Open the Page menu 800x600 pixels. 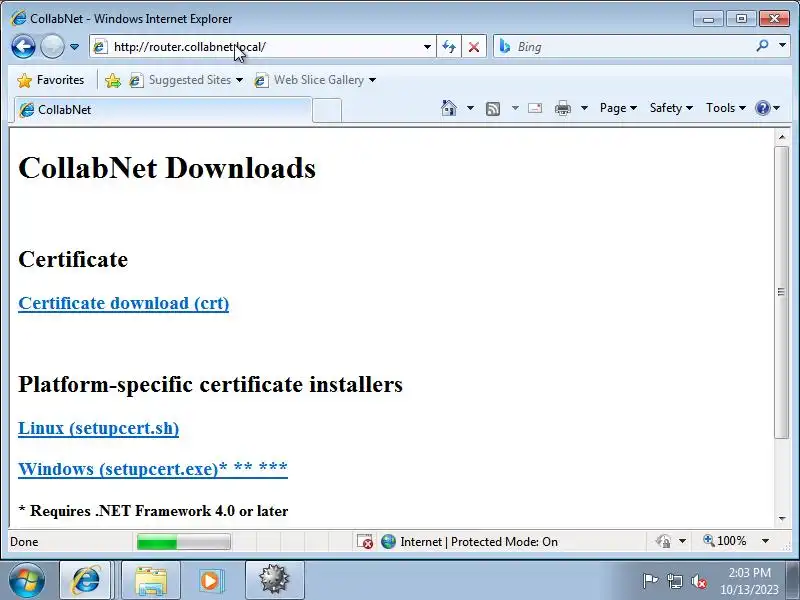tap(618, 108)
